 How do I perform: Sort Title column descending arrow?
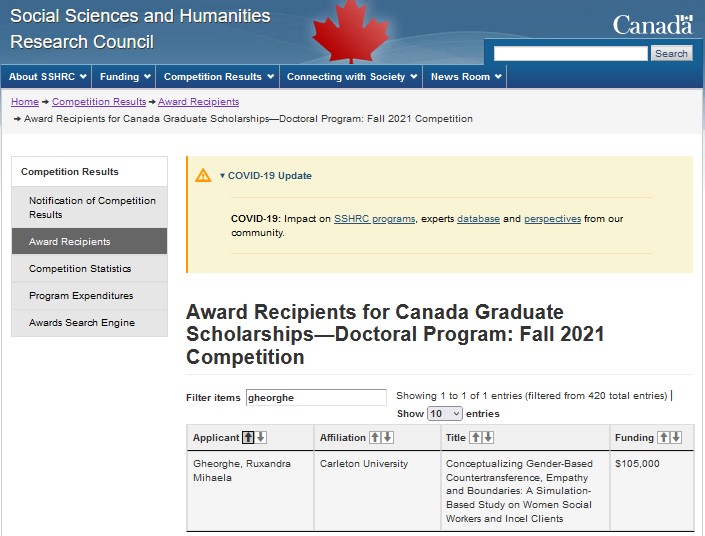488,438
